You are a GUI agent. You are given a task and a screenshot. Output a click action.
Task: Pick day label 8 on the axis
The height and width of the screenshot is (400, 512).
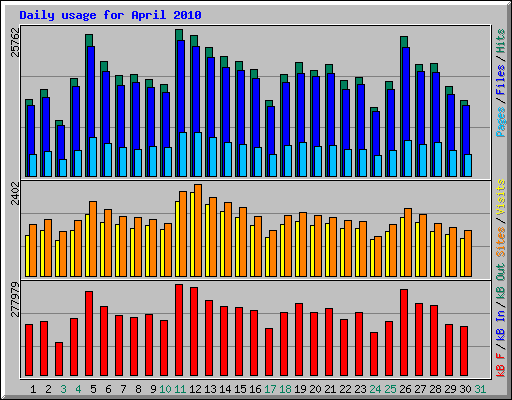coord(138,389)
